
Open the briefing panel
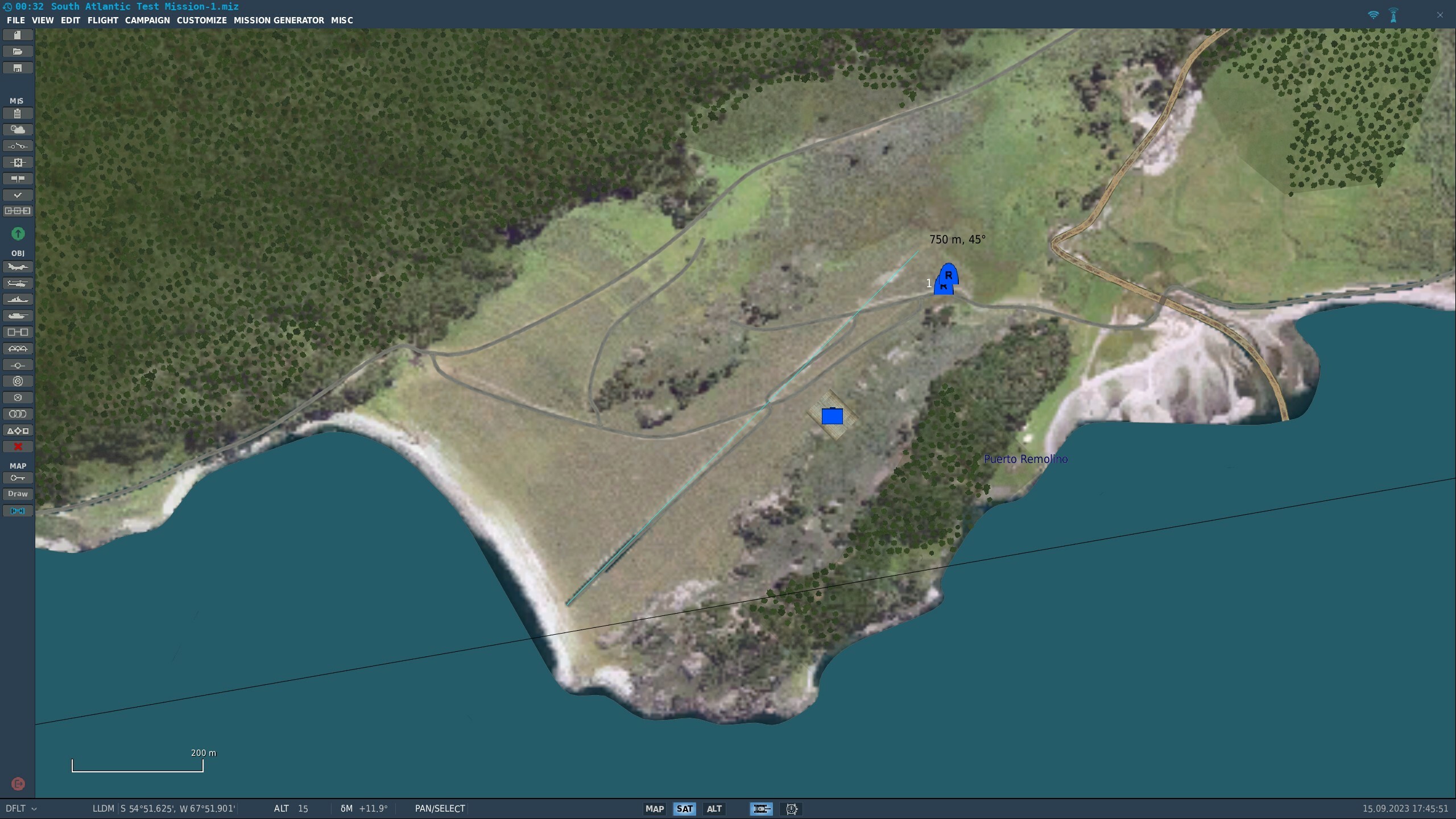[18, 114]
